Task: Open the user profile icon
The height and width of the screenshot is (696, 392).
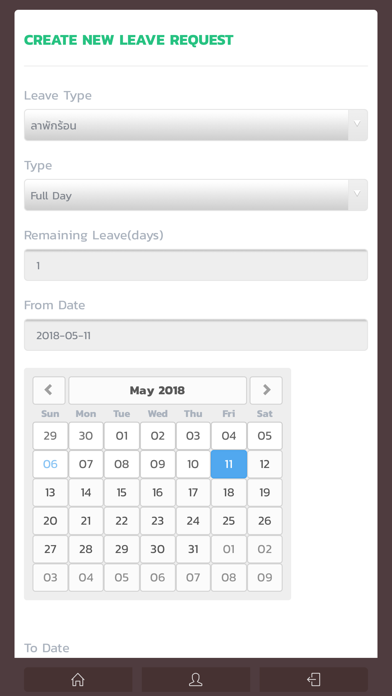Action: click(196, 679)
